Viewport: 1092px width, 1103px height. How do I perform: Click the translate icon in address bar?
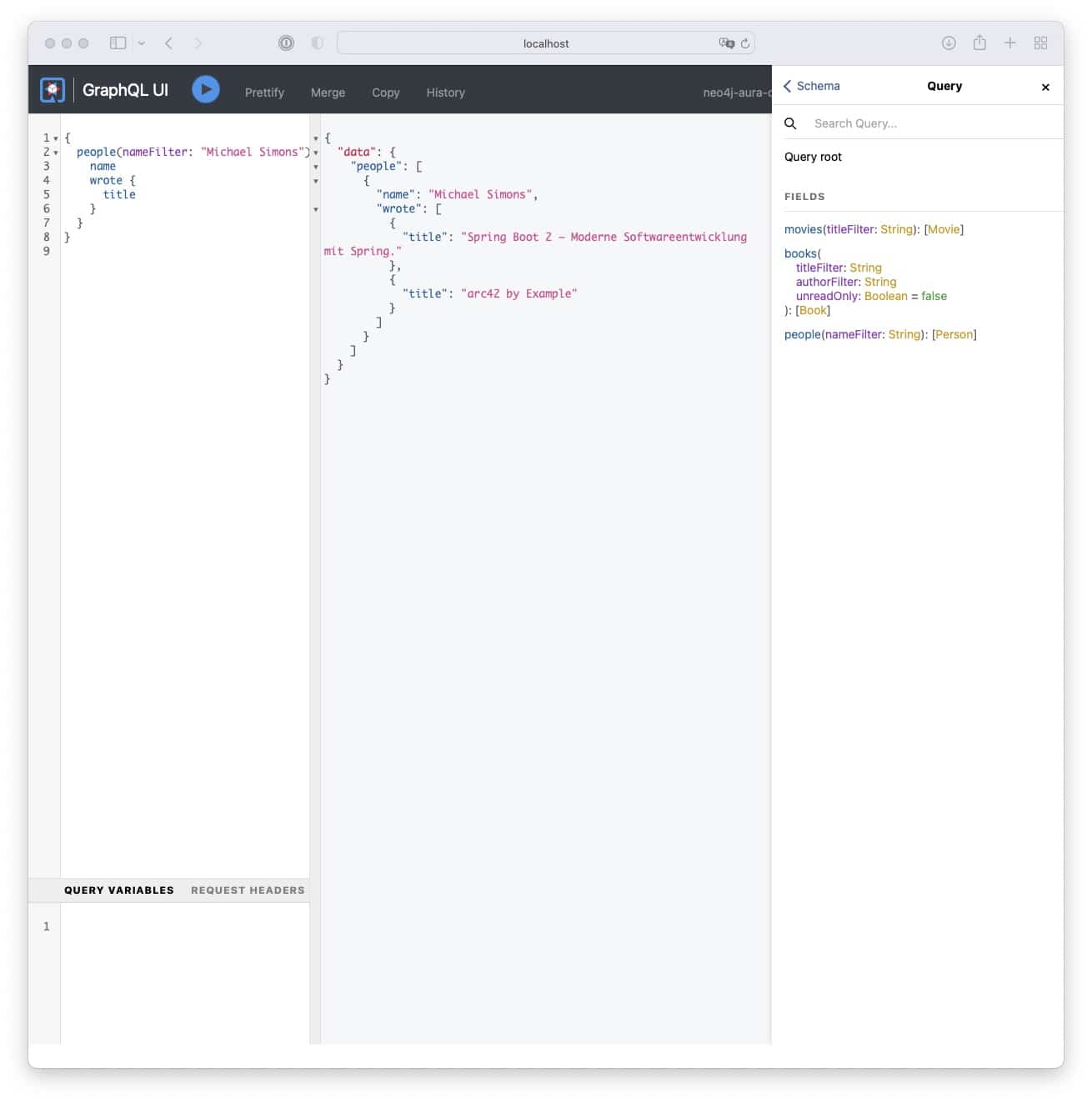click(x=726, y=43)
